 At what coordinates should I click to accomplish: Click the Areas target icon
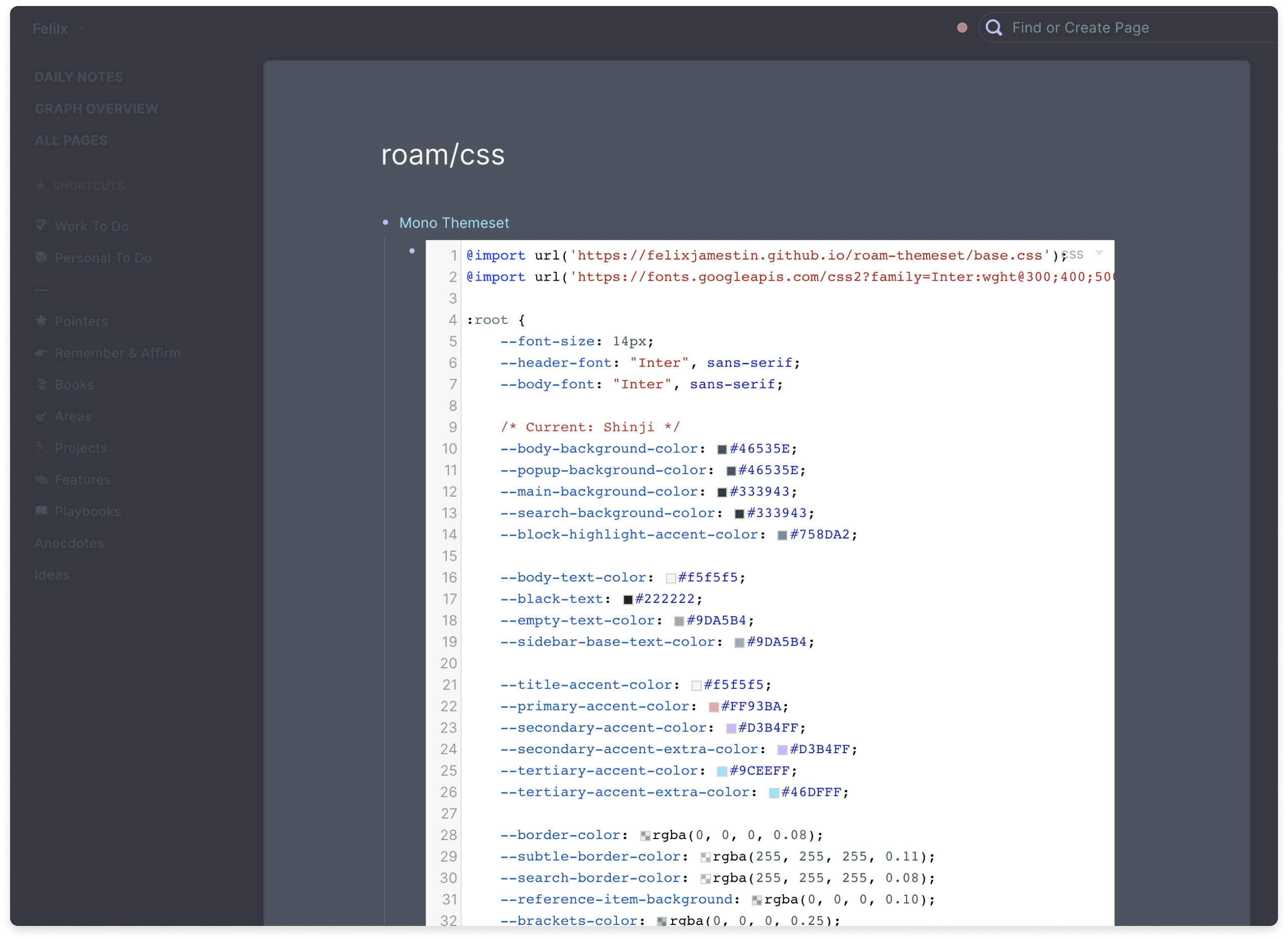click(41, 416)
